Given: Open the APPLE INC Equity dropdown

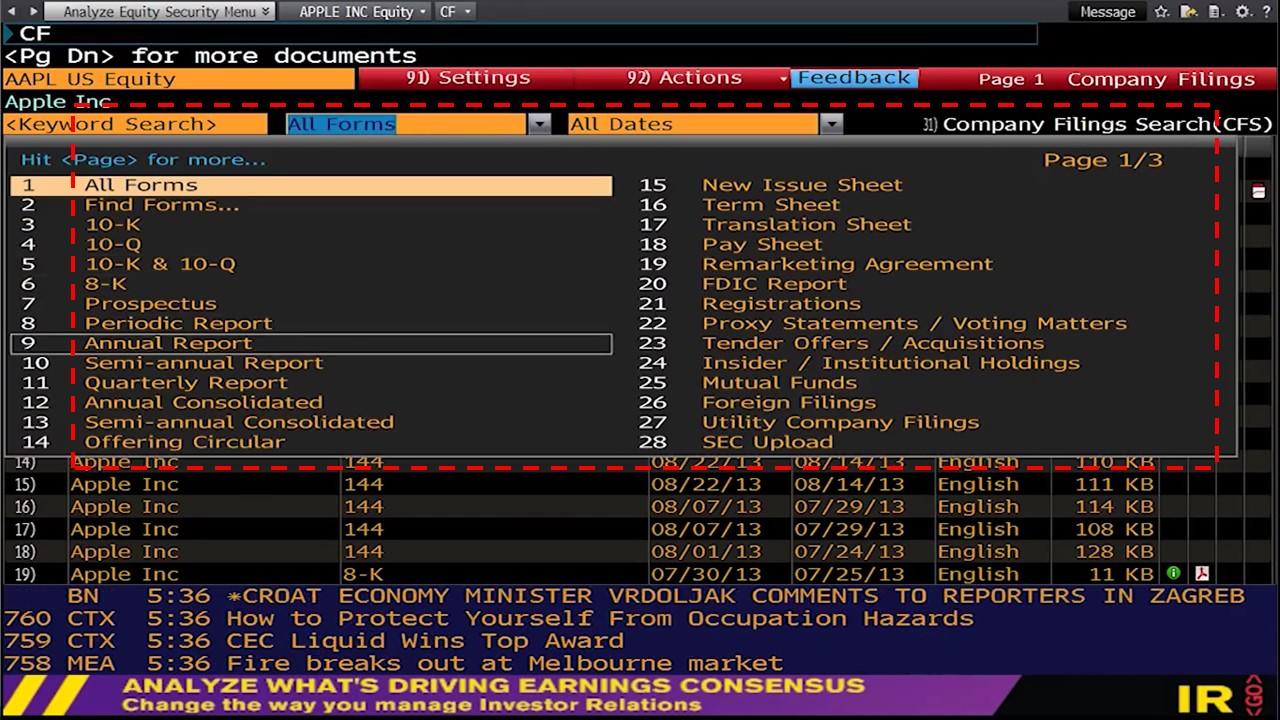Looking at the screenshot, I should (363, 12).
